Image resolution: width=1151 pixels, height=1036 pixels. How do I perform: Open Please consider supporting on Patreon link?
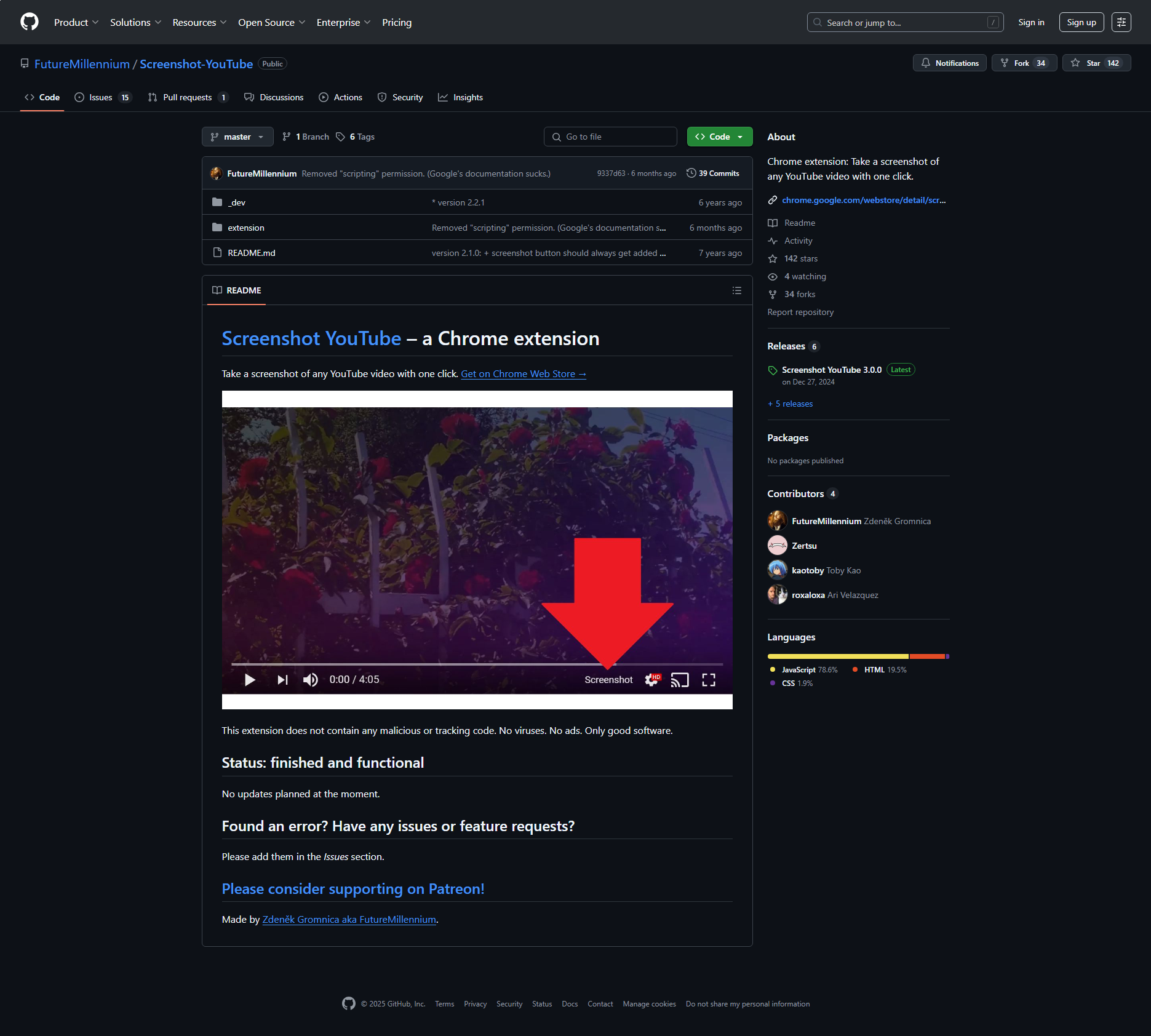click(x=353, y=889)
